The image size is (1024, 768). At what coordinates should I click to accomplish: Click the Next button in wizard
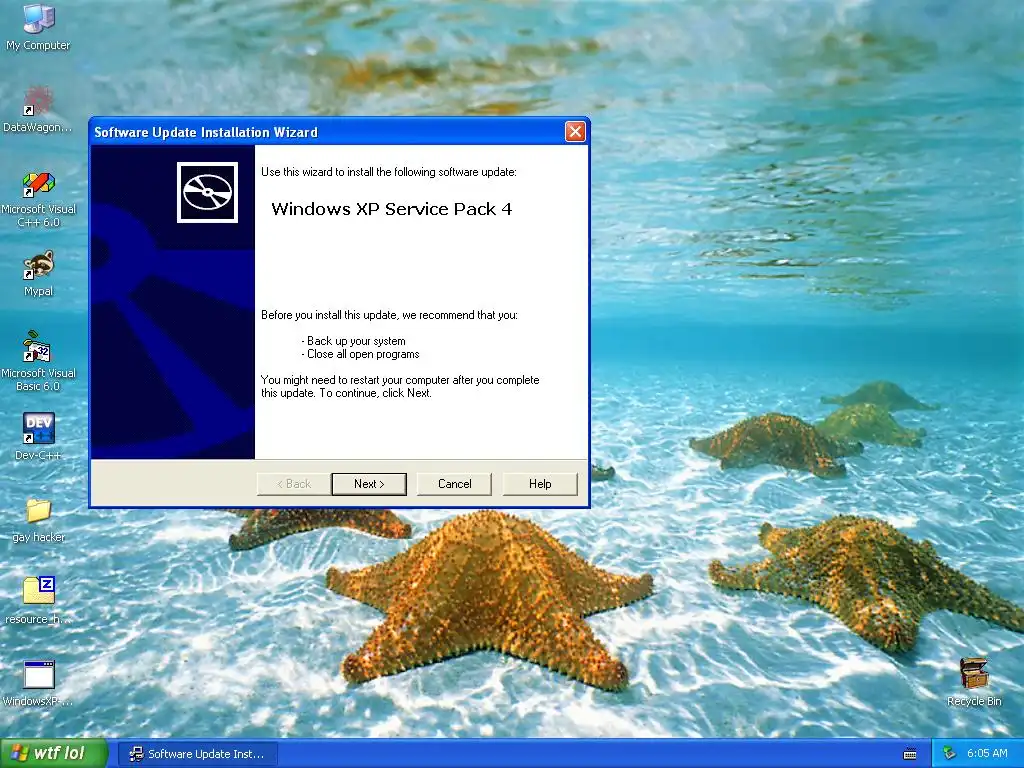369,484
